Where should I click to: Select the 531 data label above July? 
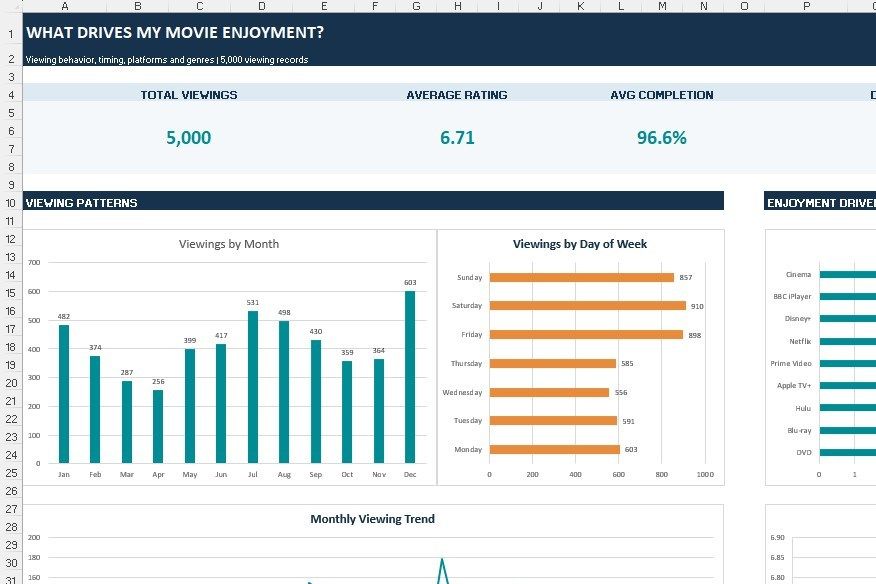coord(253,302)
